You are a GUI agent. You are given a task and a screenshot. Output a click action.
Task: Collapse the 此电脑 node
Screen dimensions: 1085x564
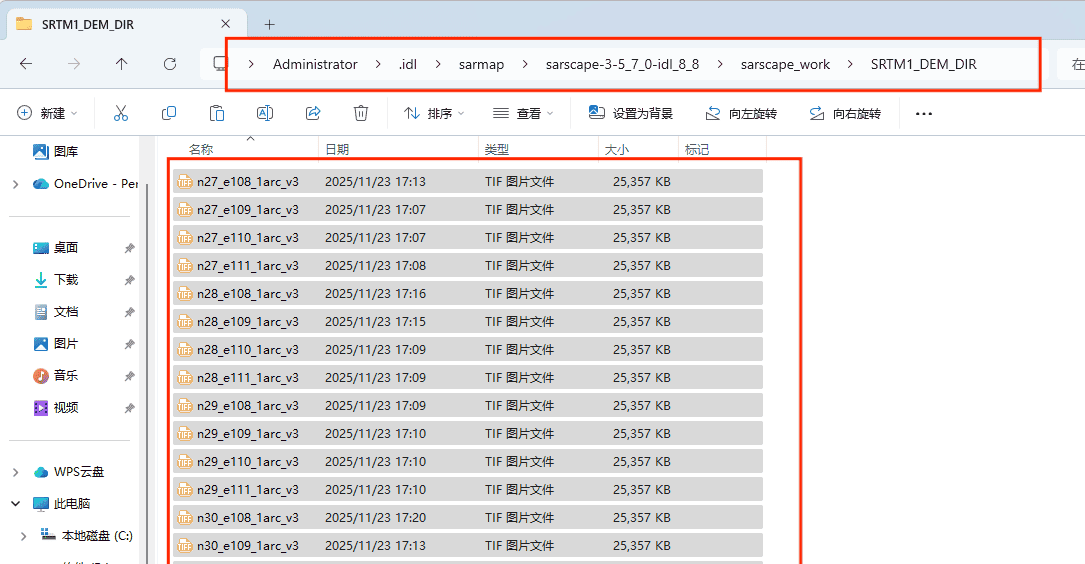[x=15, y=504]
